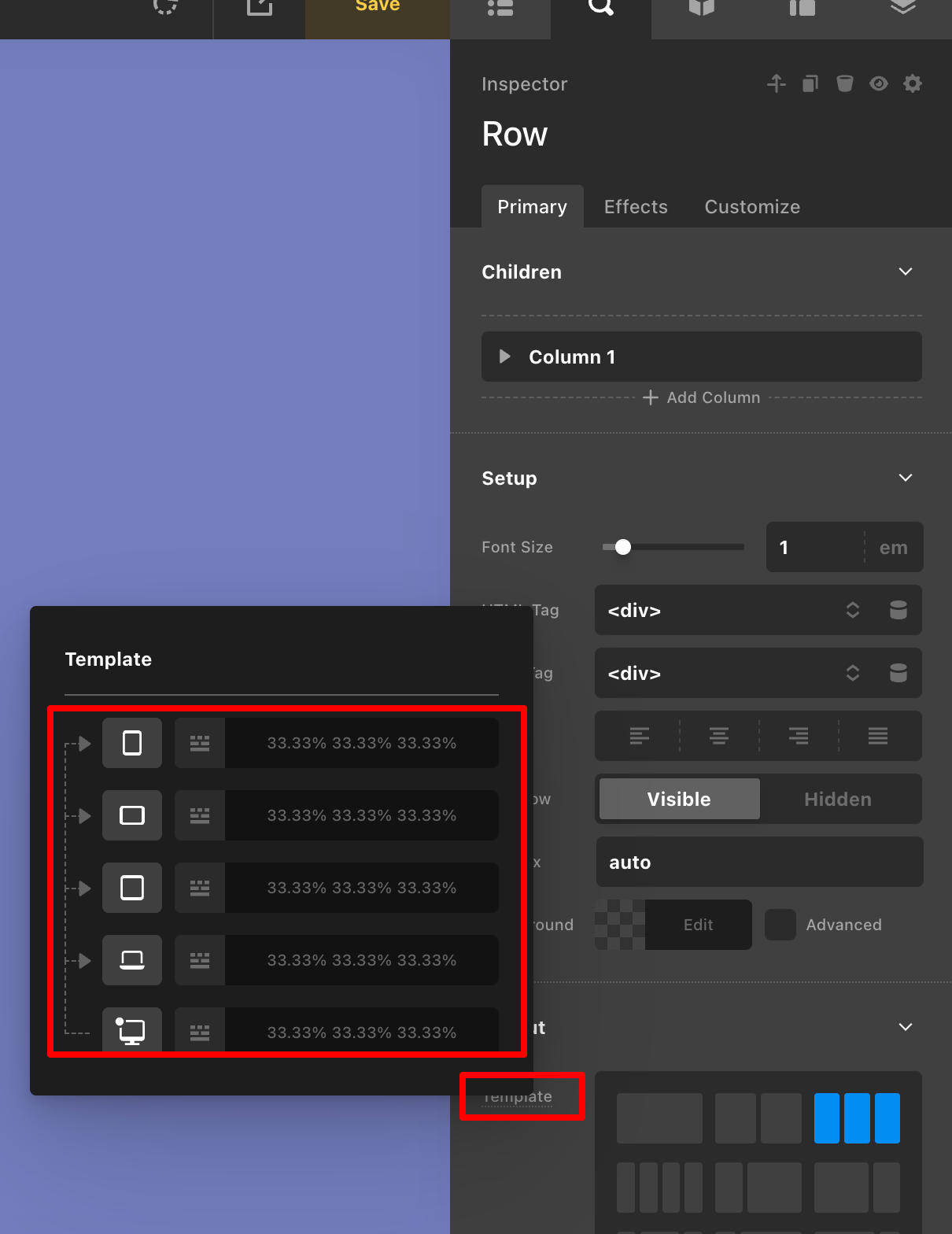This screenshot has height=1234, width=952.
Task: Expand Column 1 disclosure triangle
Action: (505, 357)
